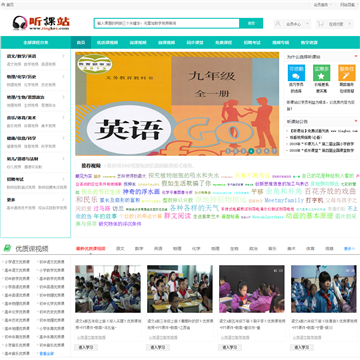Expand the 更多 sidebar category chevron
Image resolution: width=360 pixels, height=360 pixels.
[x=63, y=200]
